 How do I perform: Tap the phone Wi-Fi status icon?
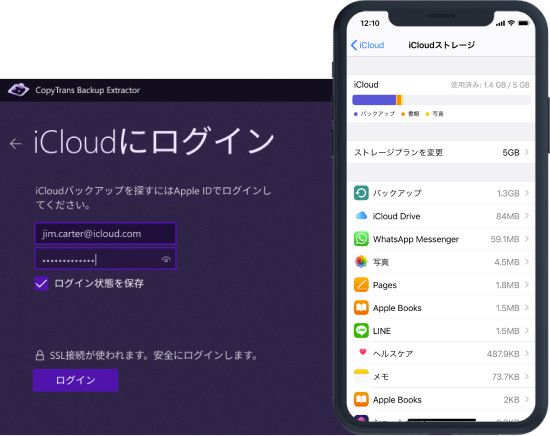[x=511, y=23]
